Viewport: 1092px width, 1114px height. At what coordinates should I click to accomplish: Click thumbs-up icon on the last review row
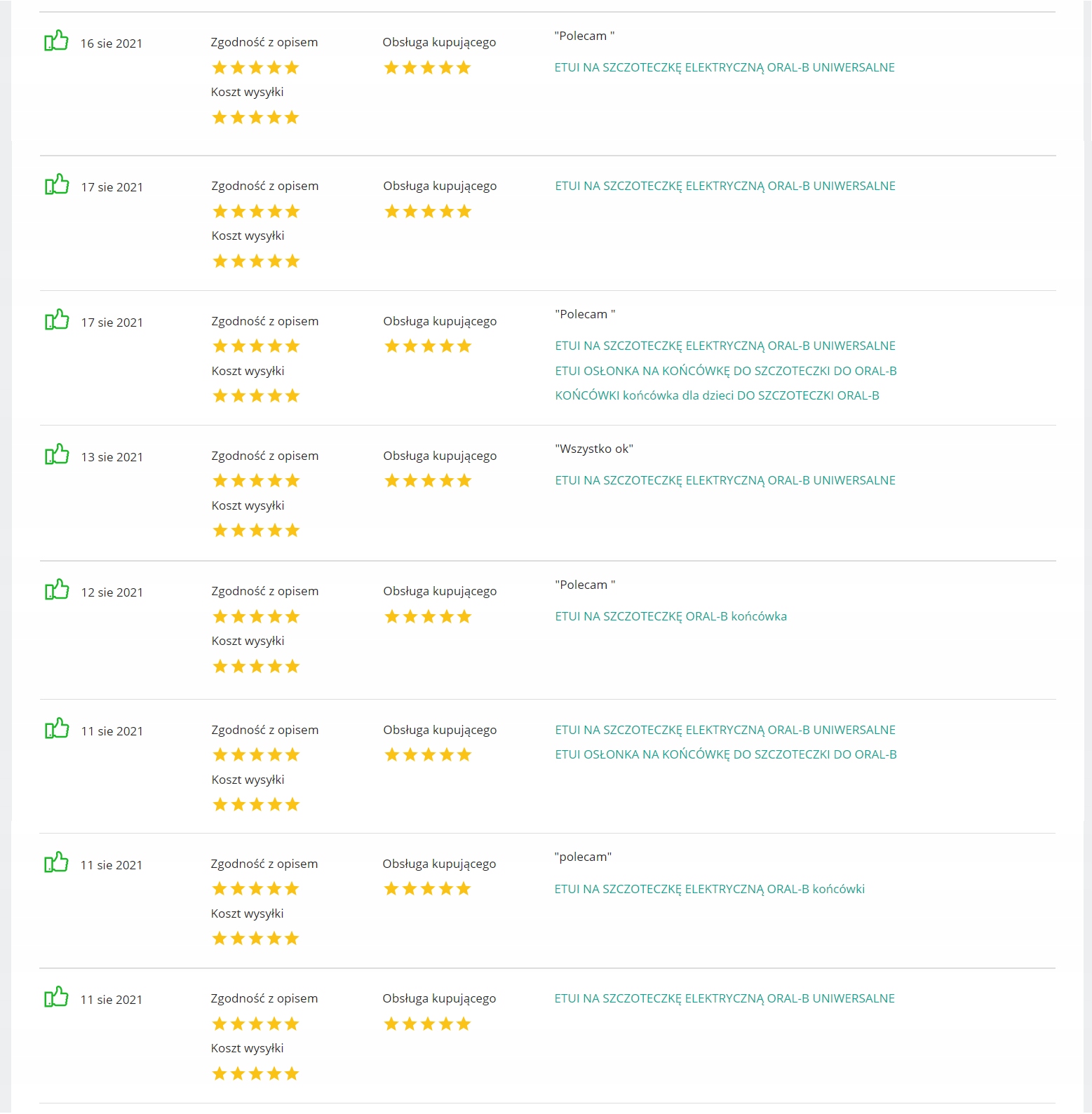pos(56,998)
